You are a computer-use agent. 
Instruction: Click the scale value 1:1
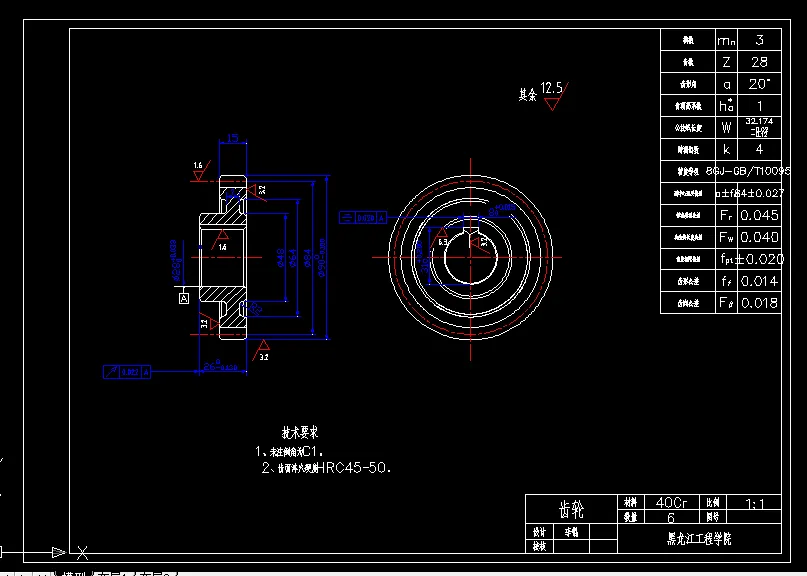click(755, 503)
